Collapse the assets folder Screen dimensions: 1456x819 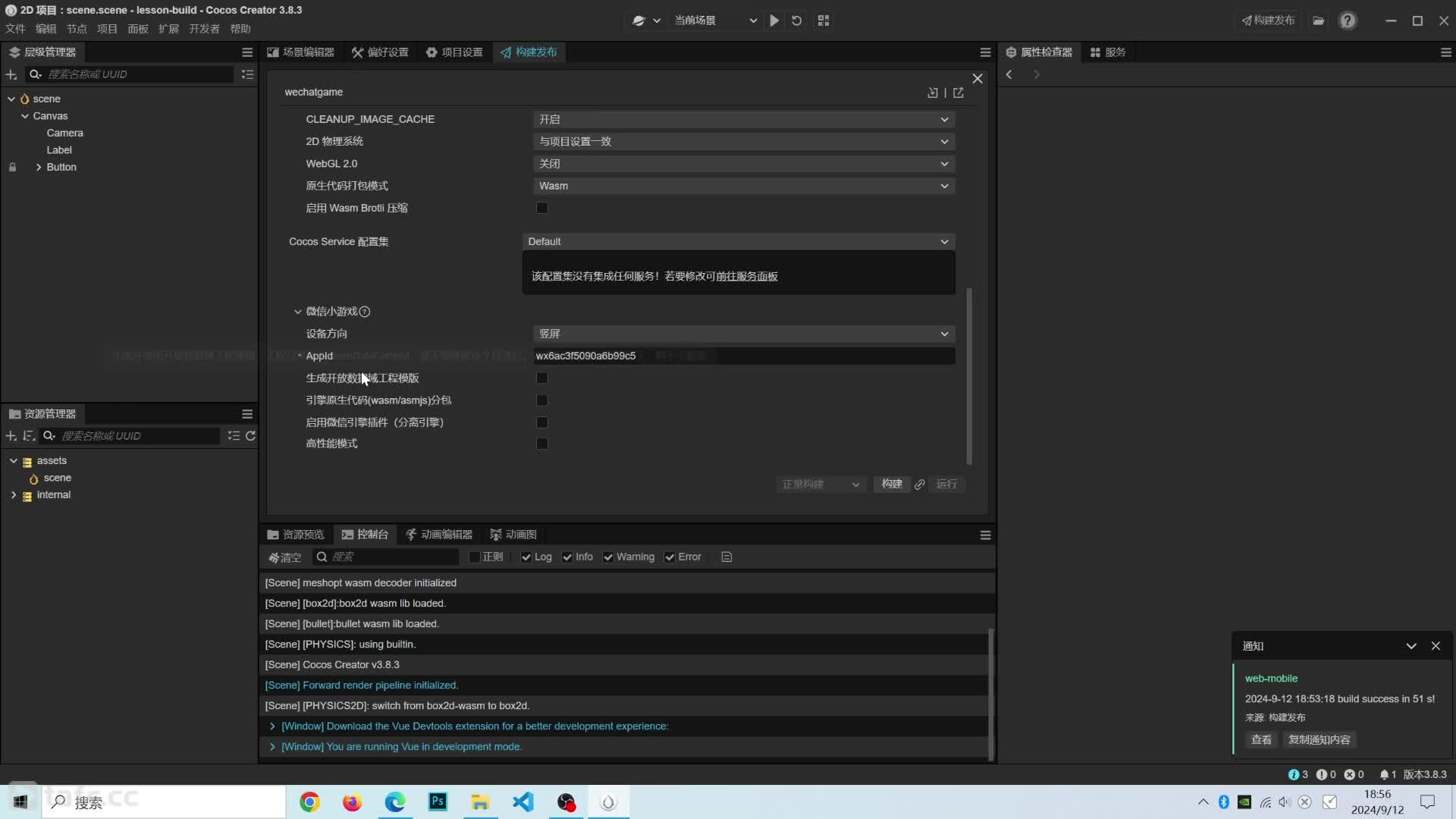point(14,461)
